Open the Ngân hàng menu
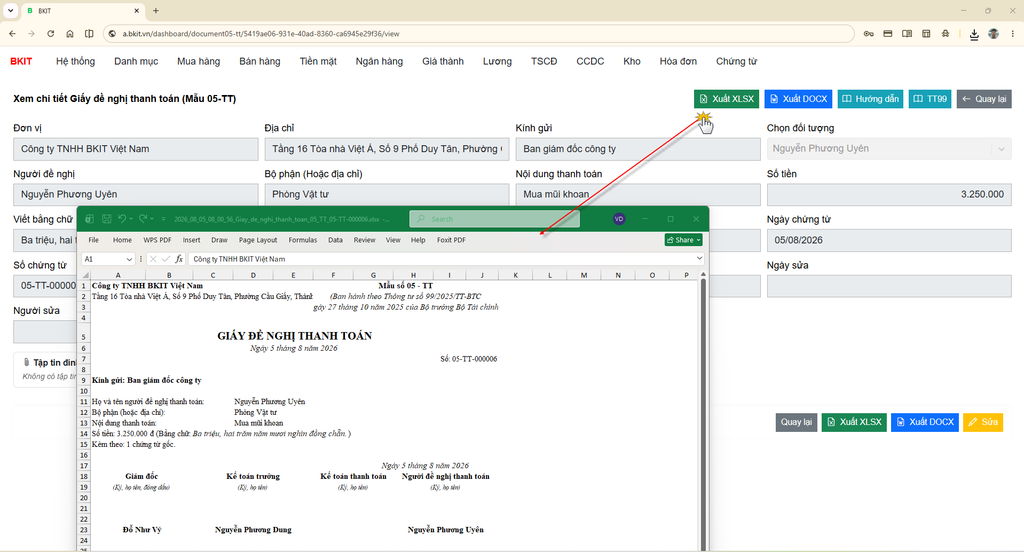Image resolution: width=1024 pixels, height=552 pixels. click(x=379, y=61)
